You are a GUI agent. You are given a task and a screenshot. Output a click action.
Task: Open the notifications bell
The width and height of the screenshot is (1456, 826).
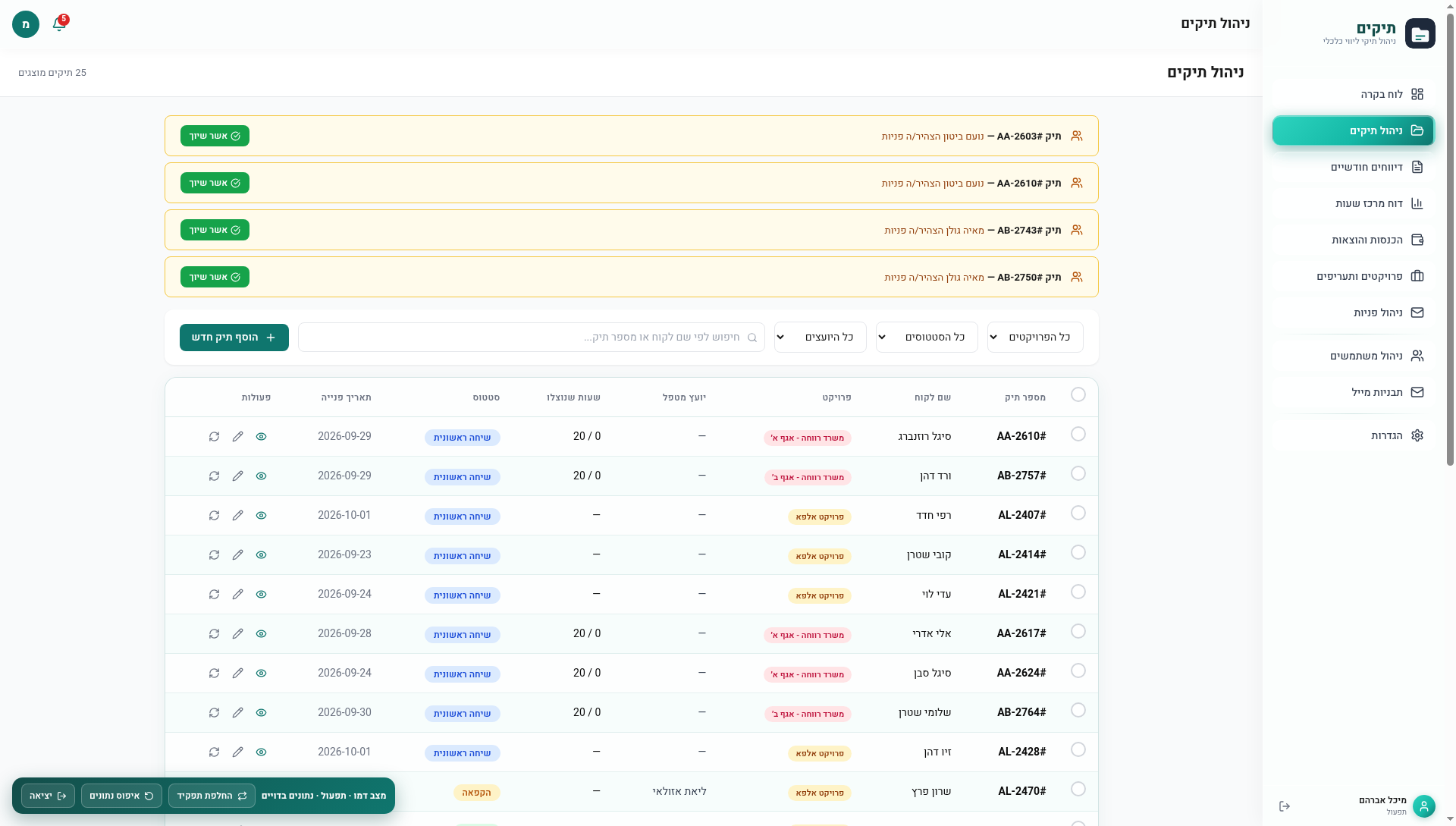[x=59, y=24]
